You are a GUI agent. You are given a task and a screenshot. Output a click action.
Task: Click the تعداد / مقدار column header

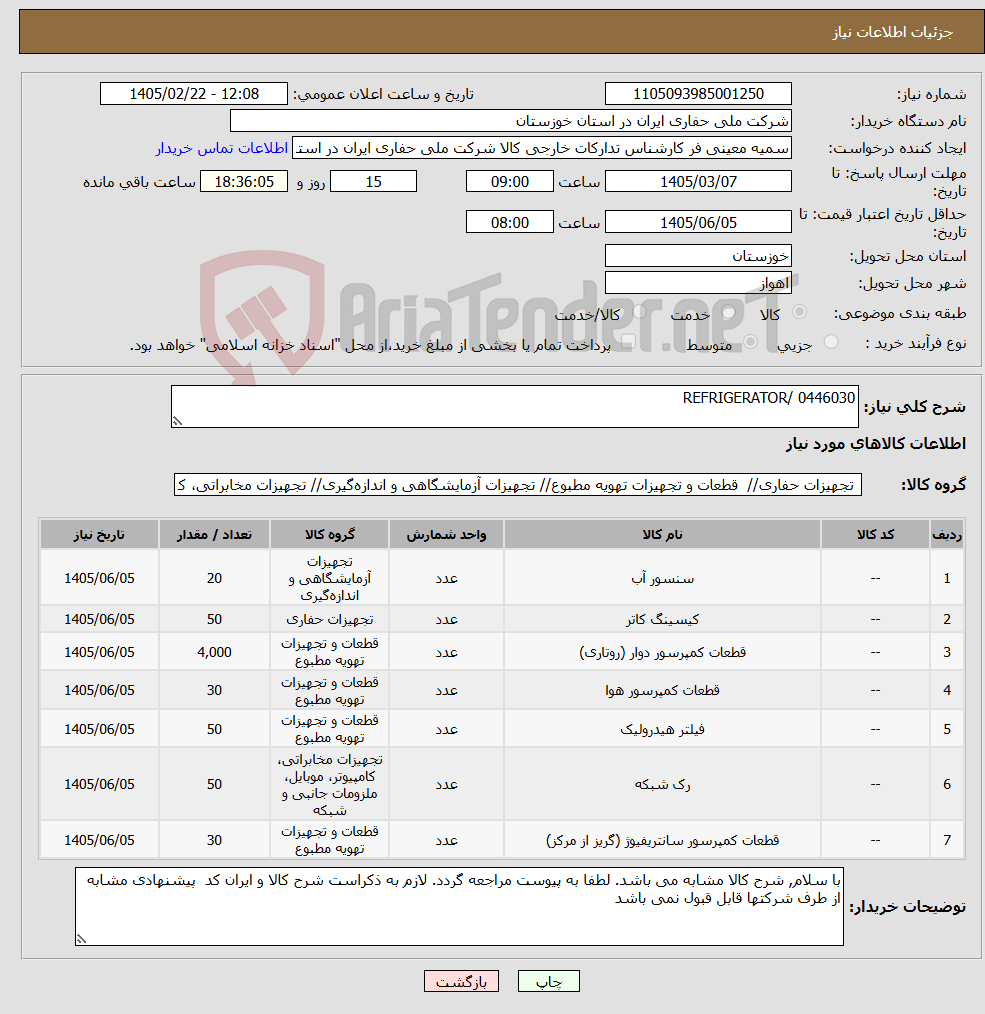click(214, 534)
